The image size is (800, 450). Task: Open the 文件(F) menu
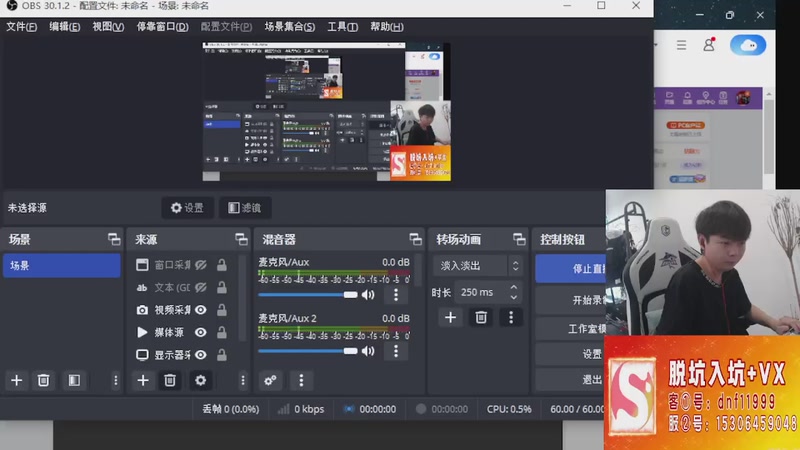point(21,27)
